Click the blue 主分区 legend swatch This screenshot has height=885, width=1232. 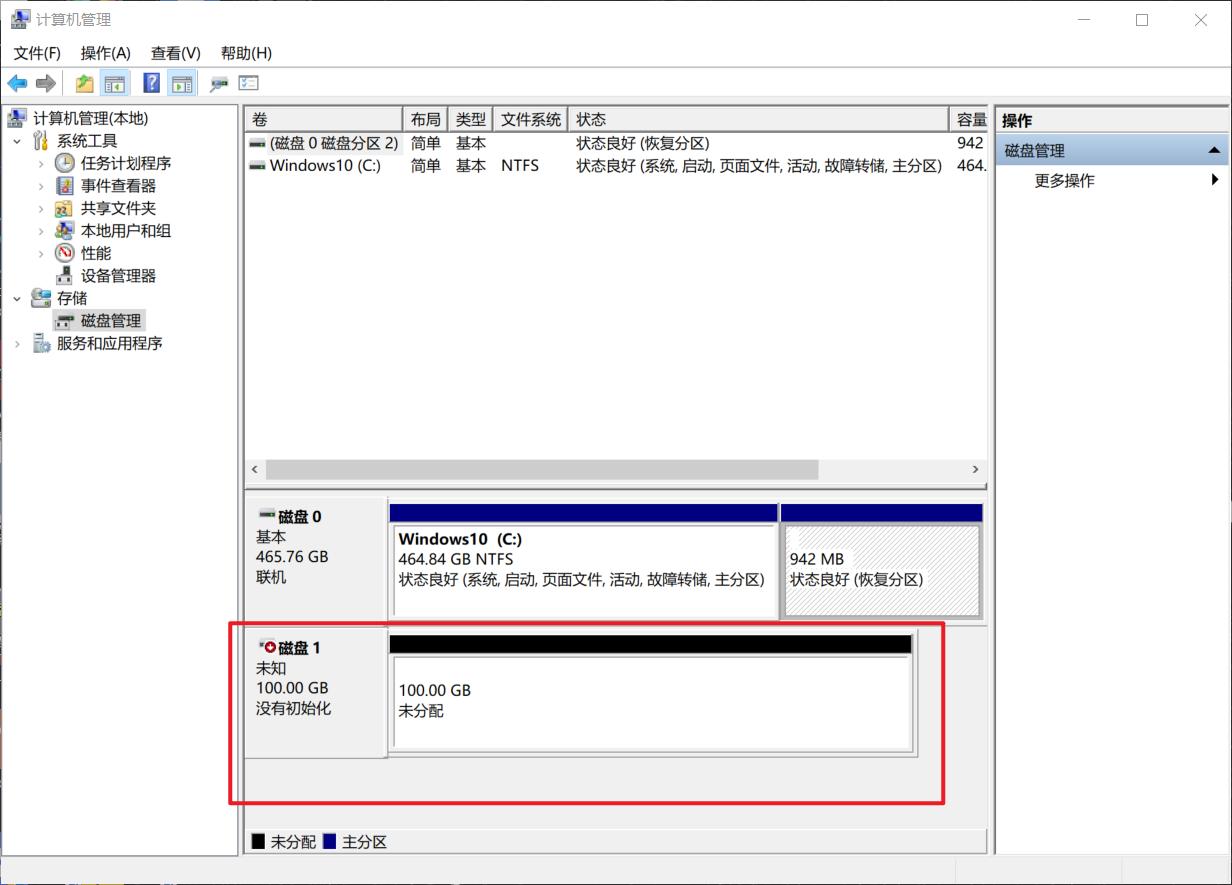pos(330,842)
